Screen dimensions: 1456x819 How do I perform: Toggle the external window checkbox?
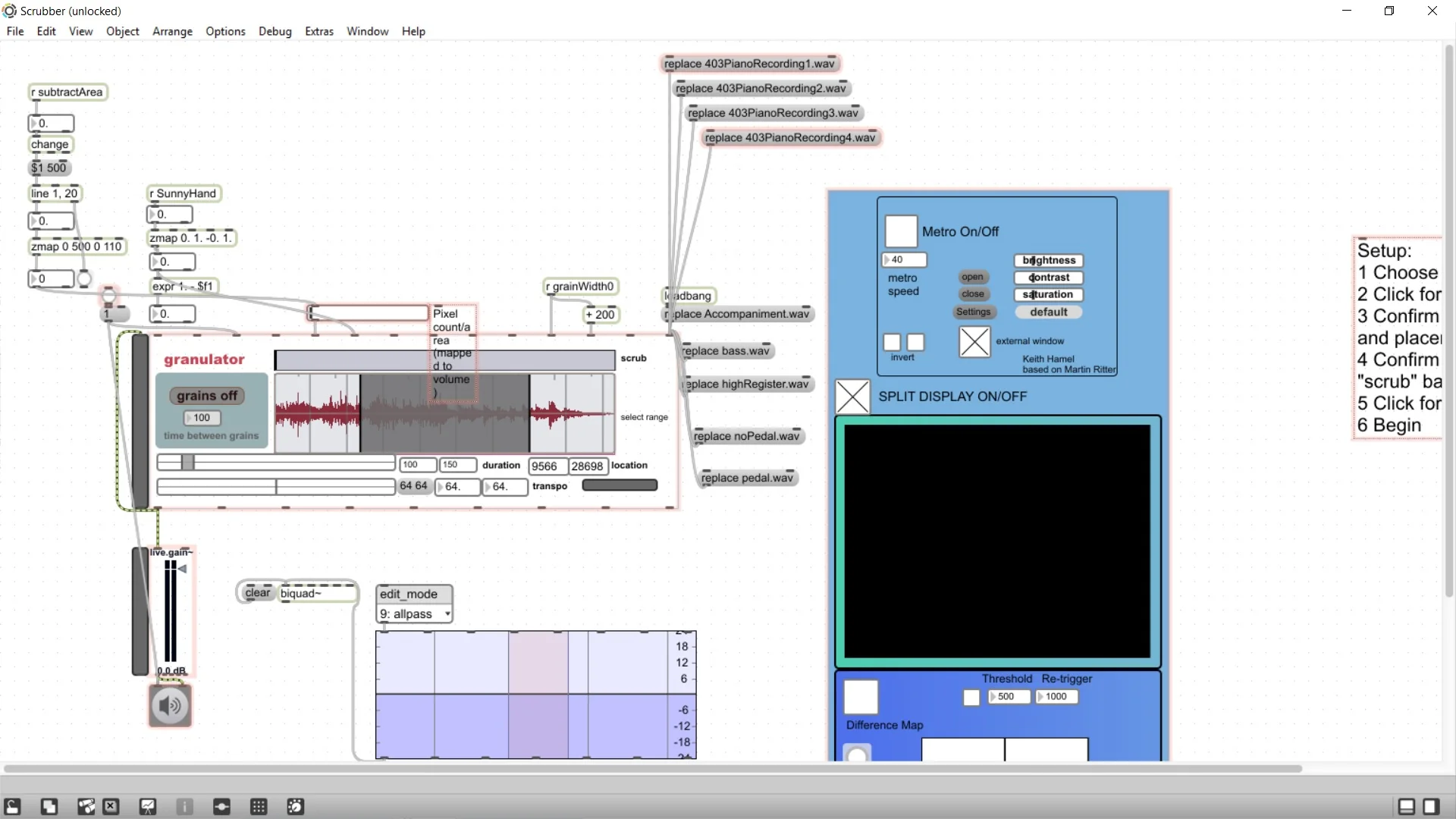coord(974,342)
